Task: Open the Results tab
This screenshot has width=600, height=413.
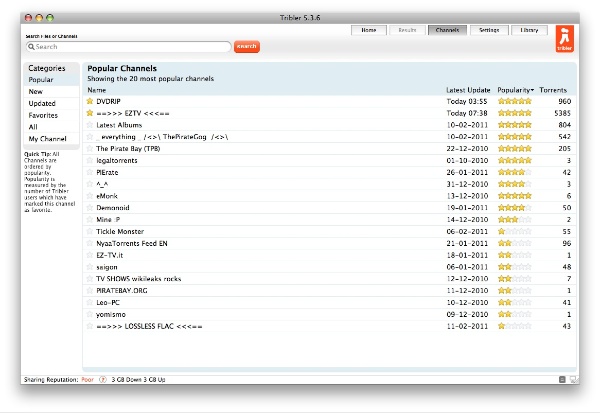Action: click(x=407, y=30)
